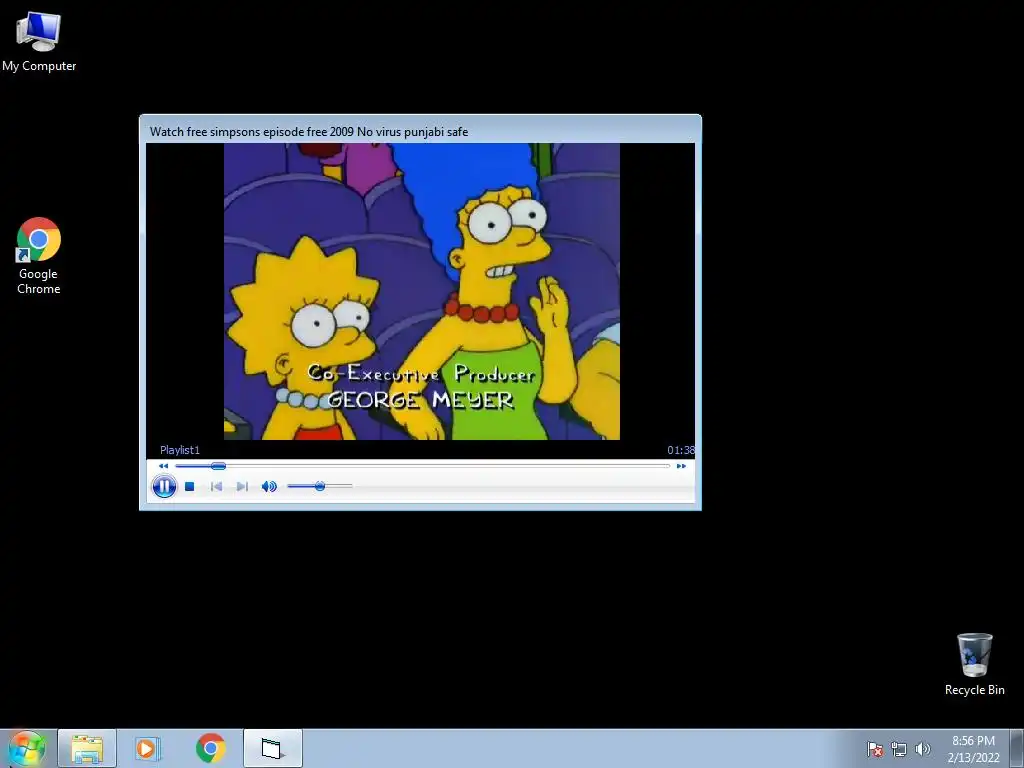Stop playback with the square stop button
1024x768 pixels.
click(189, 487)
